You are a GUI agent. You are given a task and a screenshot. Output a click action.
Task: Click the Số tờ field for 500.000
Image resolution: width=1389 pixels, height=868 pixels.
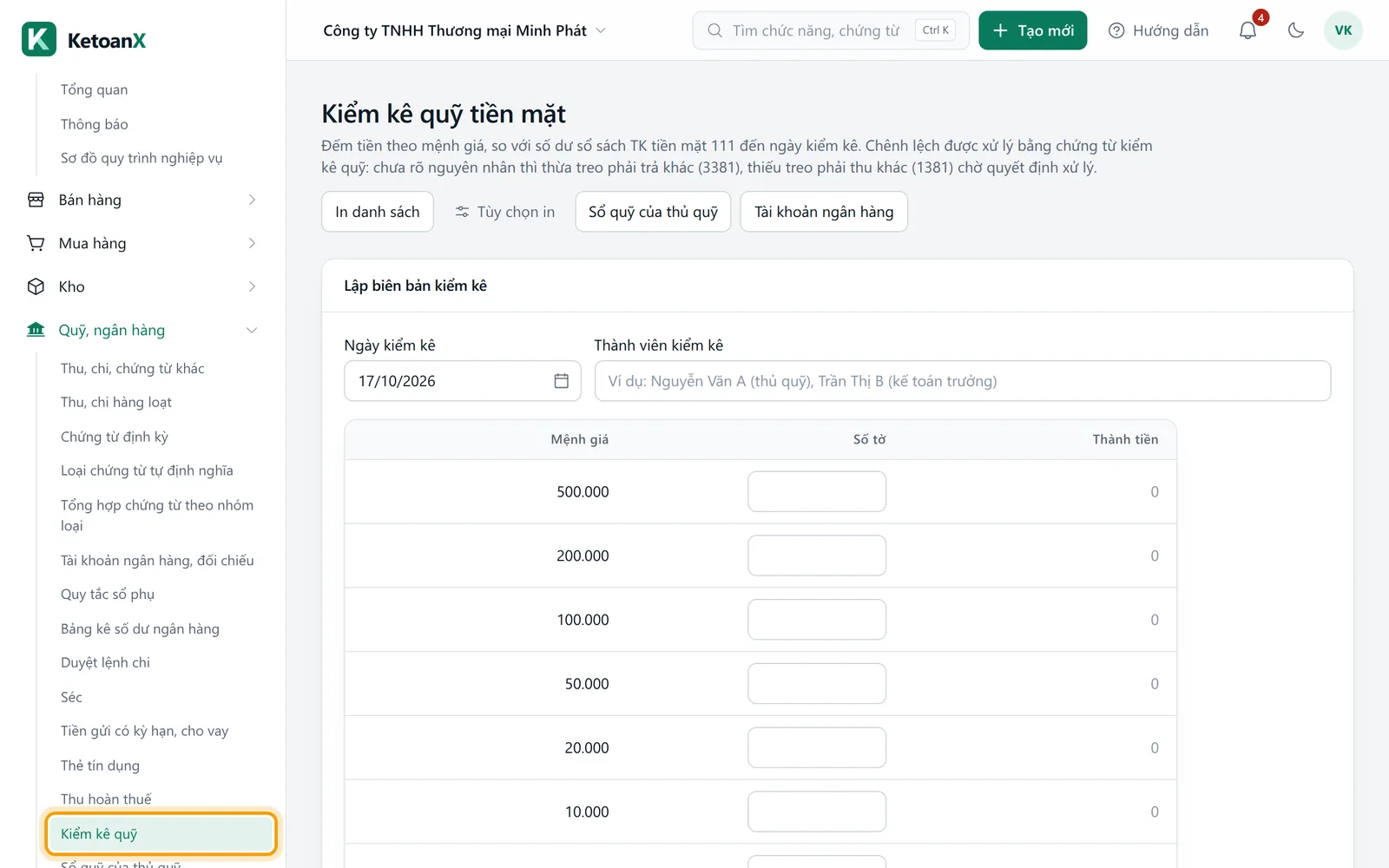click(817, 491)
